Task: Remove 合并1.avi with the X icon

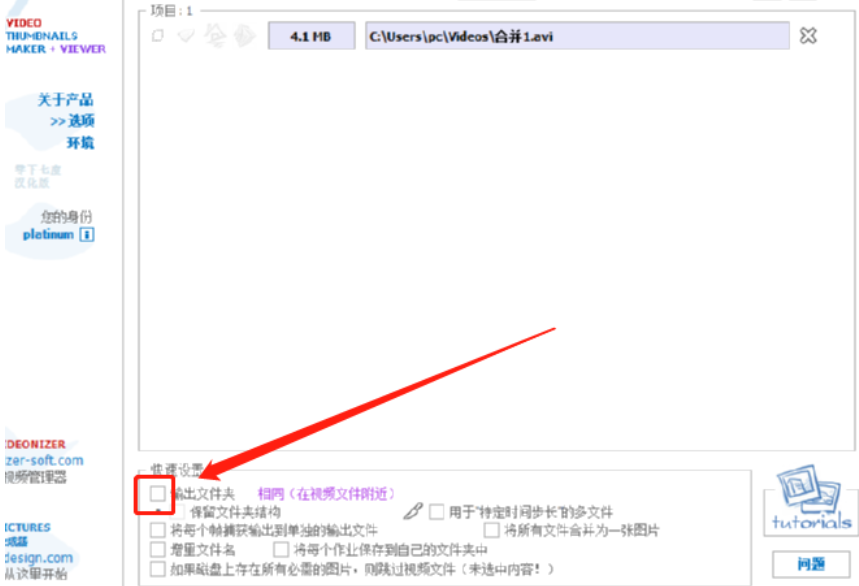Action: pos(808,36)
